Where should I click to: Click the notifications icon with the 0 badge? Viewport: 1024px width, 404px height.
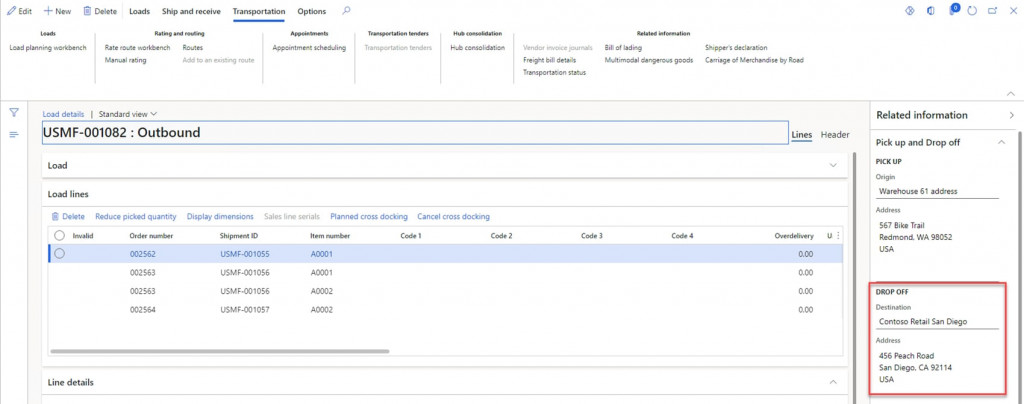coord(951,11)
